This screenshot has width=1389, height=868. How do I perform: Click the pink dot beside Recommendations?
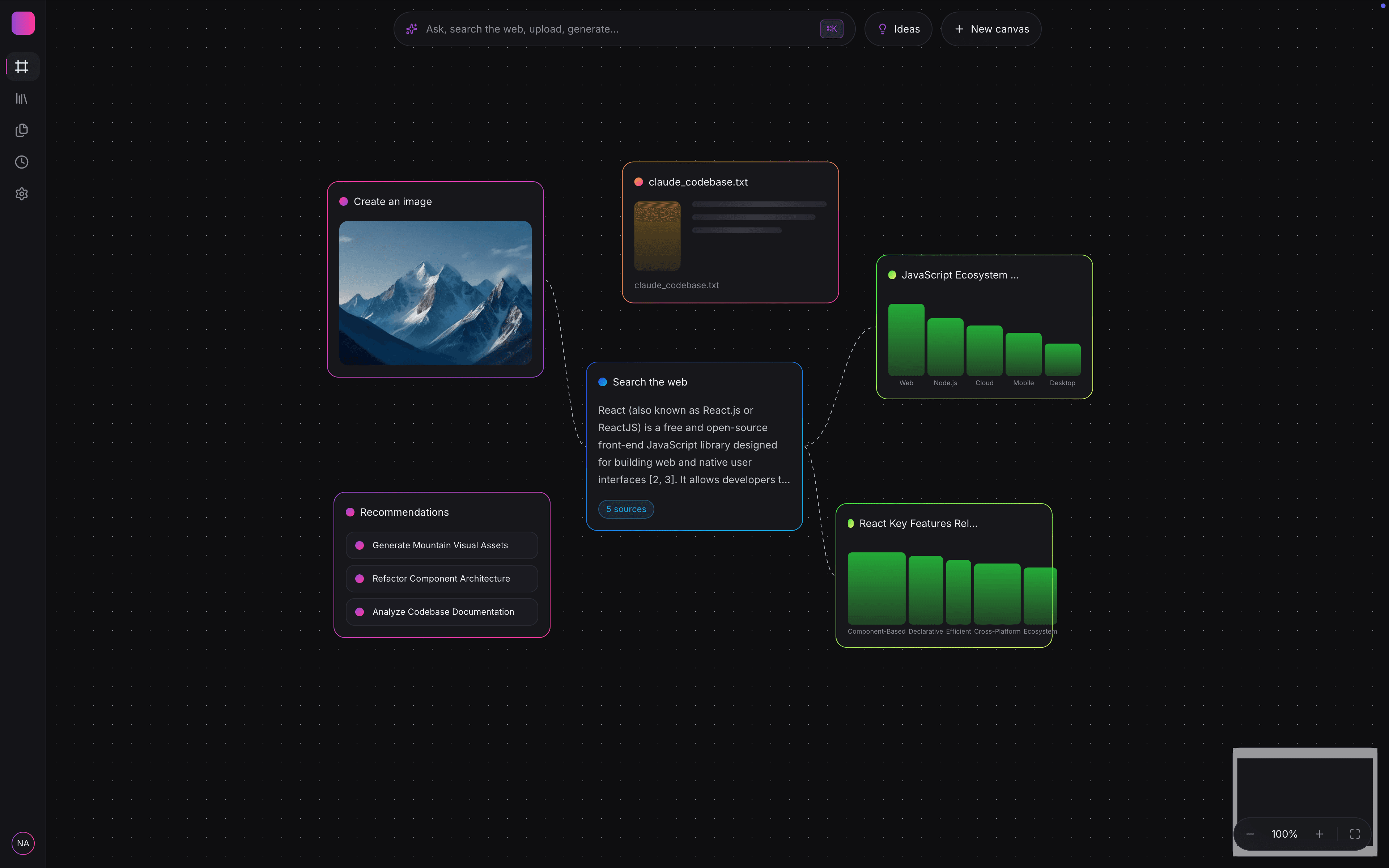pyautogui.click(x=350, y=512)
